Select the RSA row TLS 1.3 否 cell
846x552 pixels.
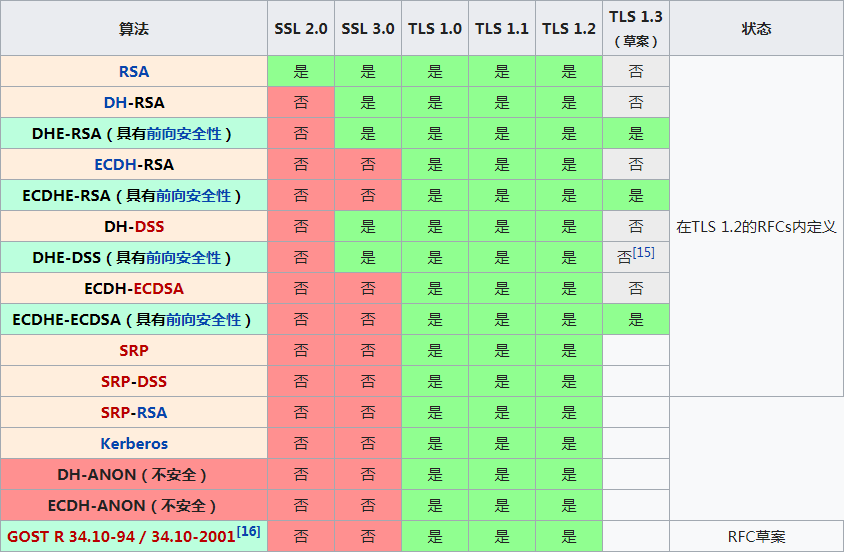pyautogui.click(x=636, y=72)
